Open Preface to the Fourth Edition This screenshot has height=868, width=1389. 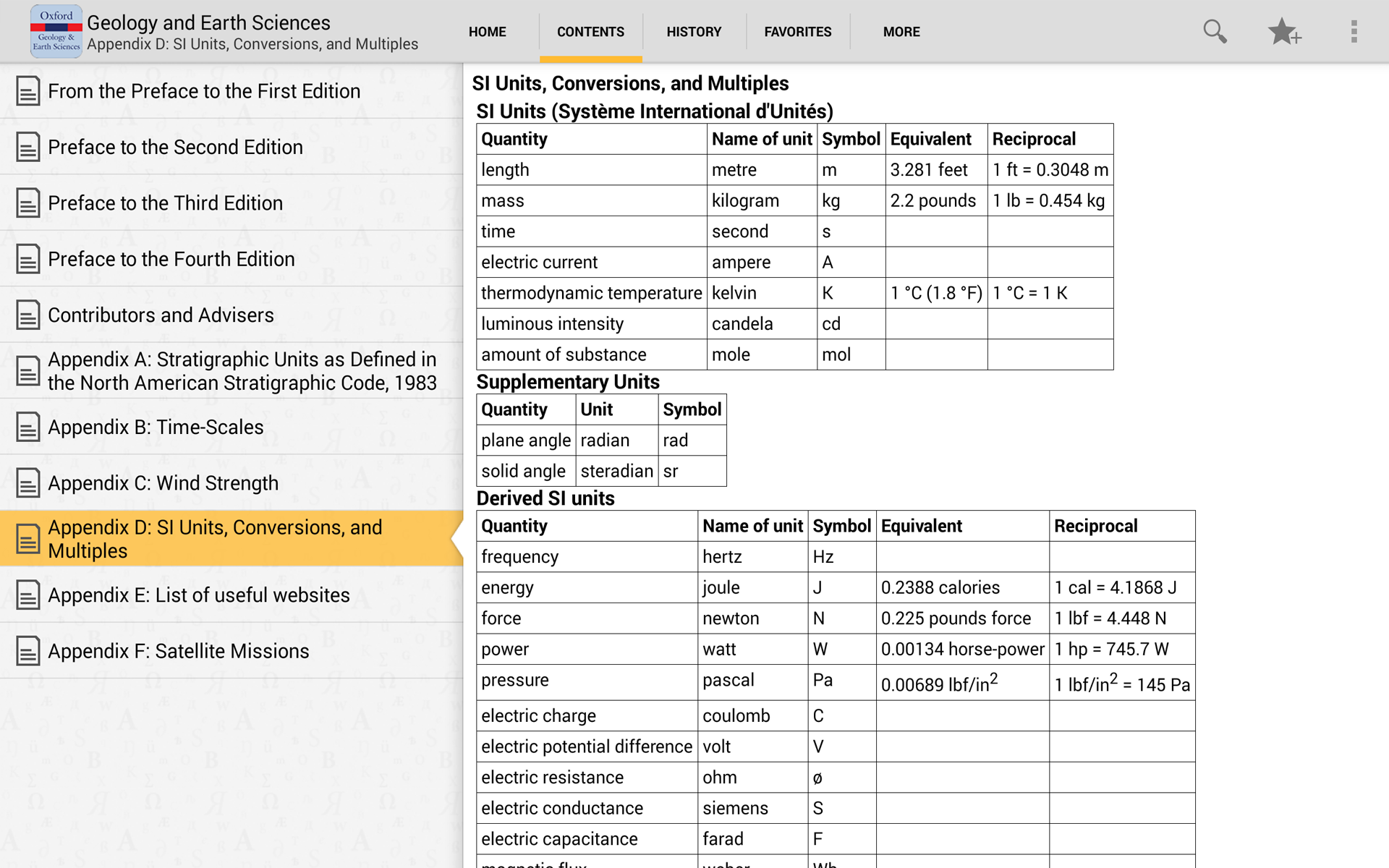point(171,259)
